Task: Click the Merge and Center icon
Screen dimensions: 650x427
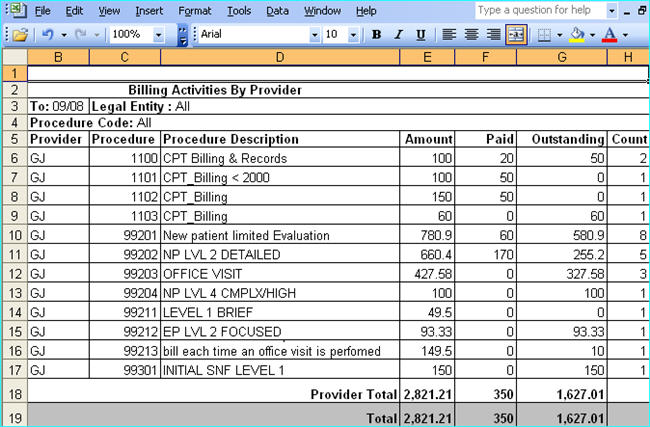Action: (516, 34)
